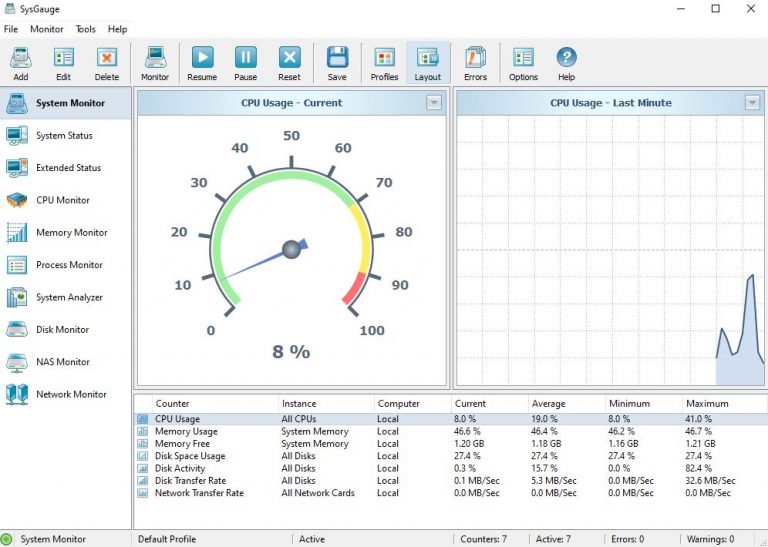Open the Options toolbar icon

coord(523,63)
